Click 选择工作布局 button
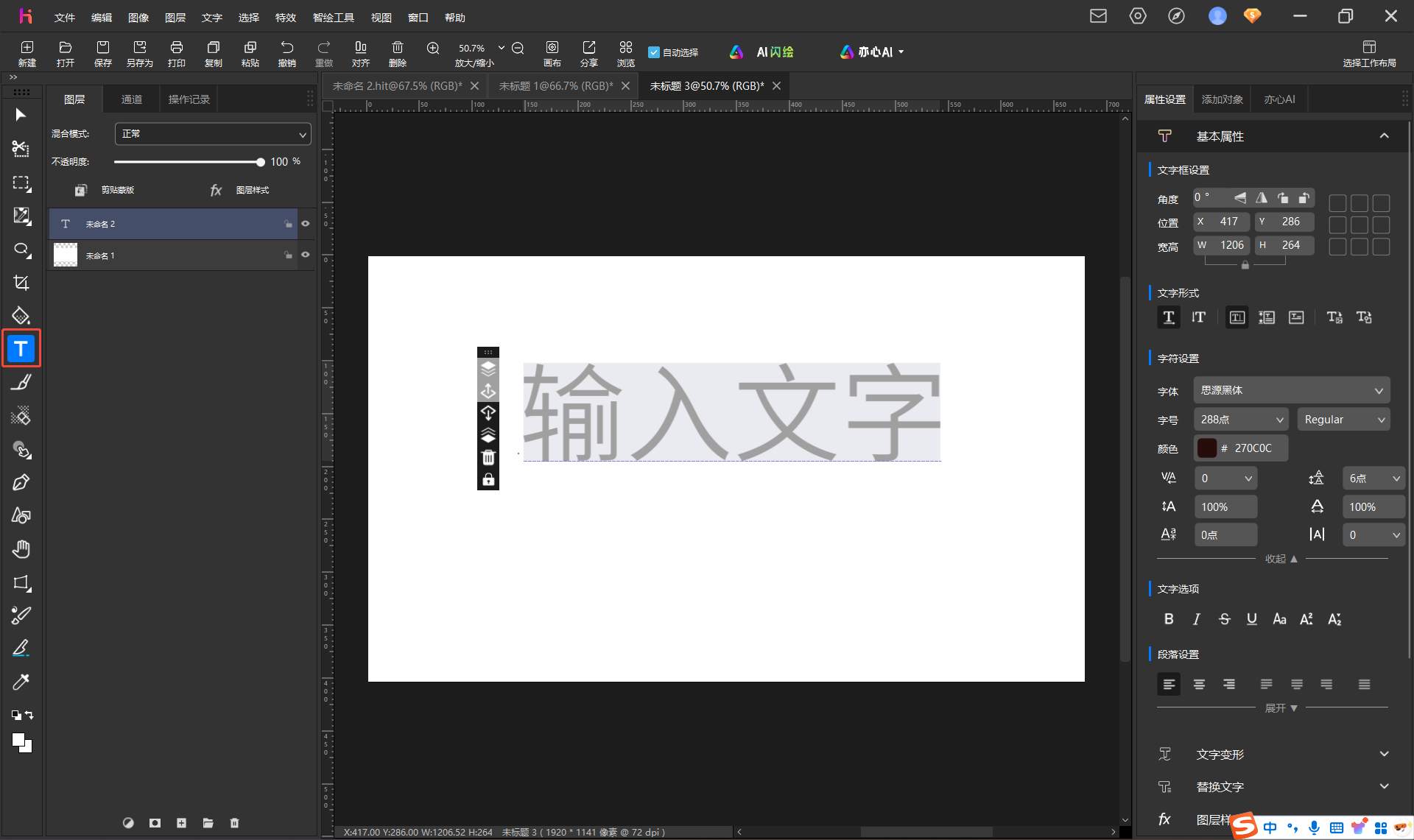This screenshot has height=840, width=1414. 1369,53
